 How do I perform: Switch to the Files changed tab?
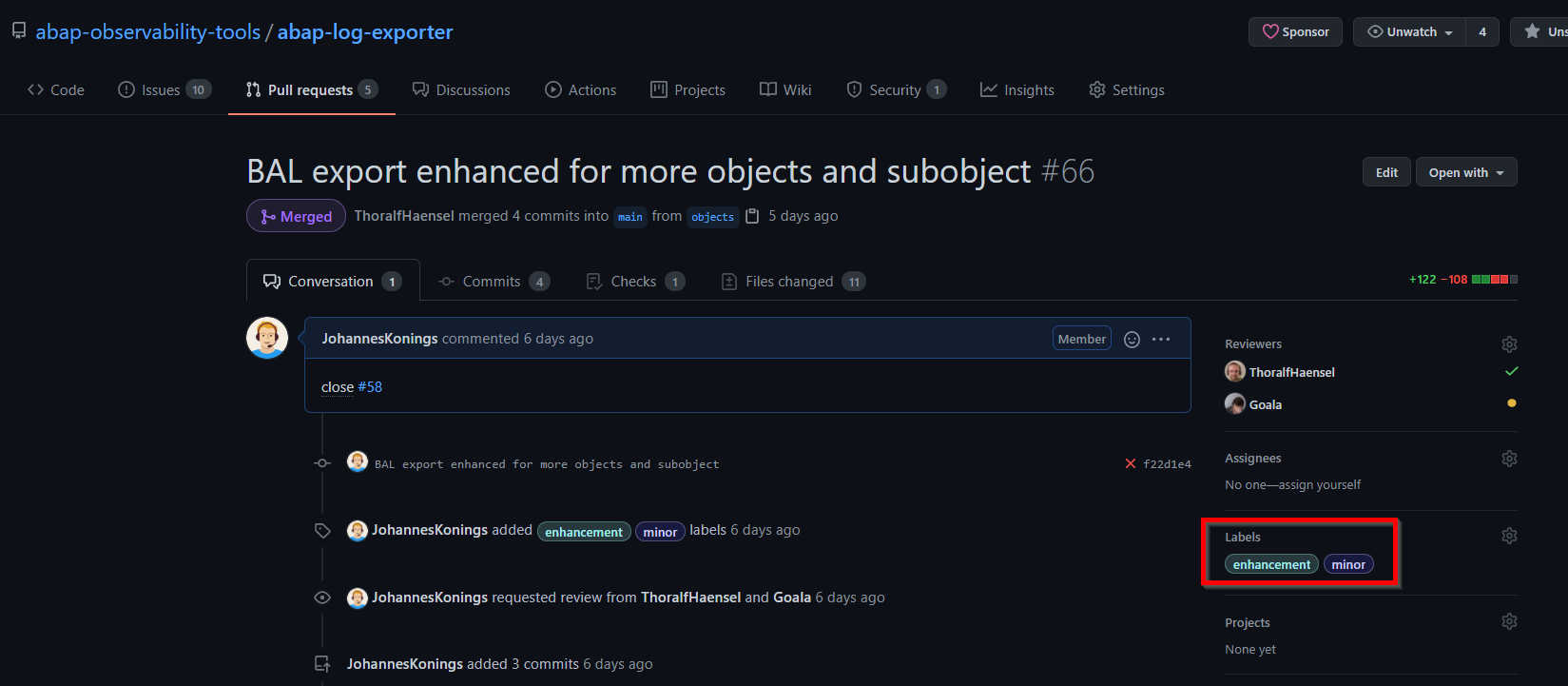click(792, 281)
